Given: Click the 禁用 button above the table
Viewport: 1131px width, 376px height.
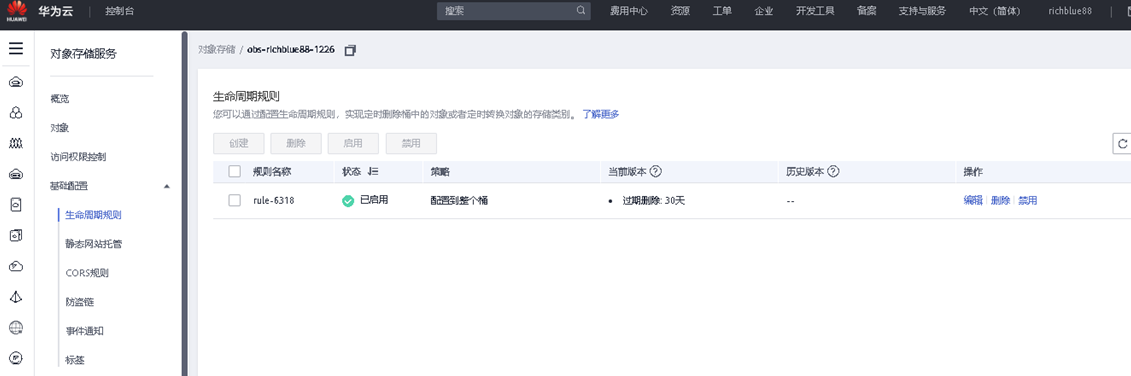Looking at the screenshot, I should point(411,143).
